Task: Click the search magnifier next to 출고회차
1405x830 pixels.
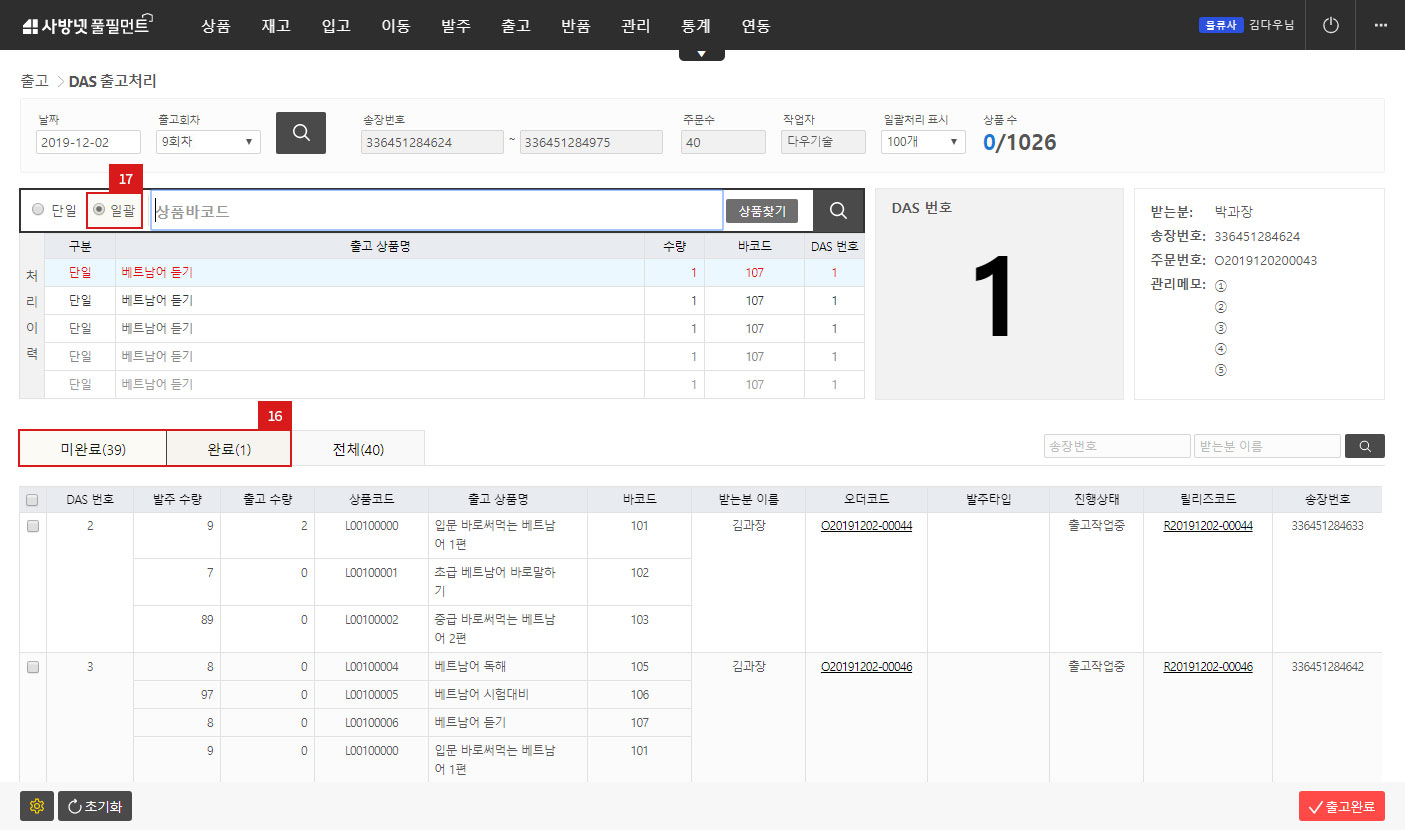Action: coord(300,132)
